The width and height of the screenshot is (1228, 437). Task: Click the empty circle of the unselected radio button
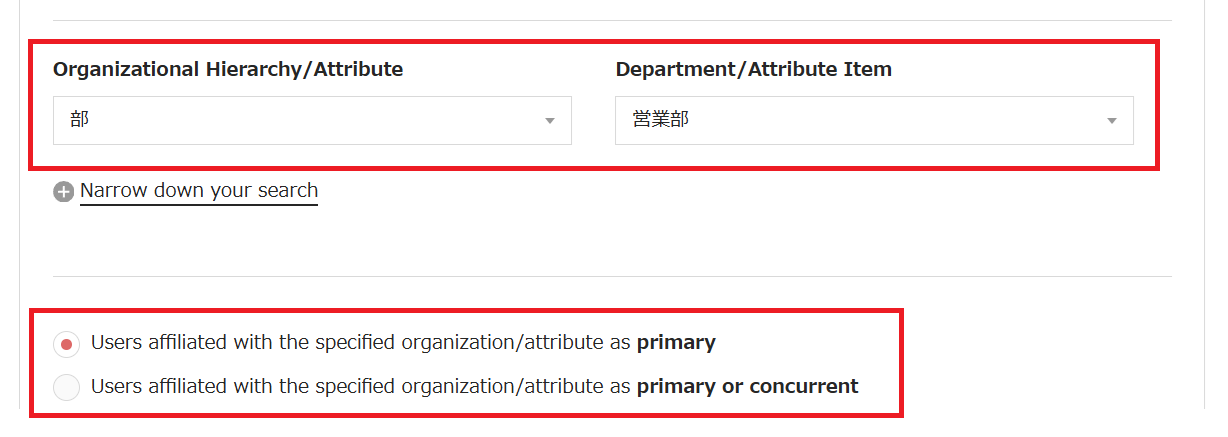[x=67, y=387]
